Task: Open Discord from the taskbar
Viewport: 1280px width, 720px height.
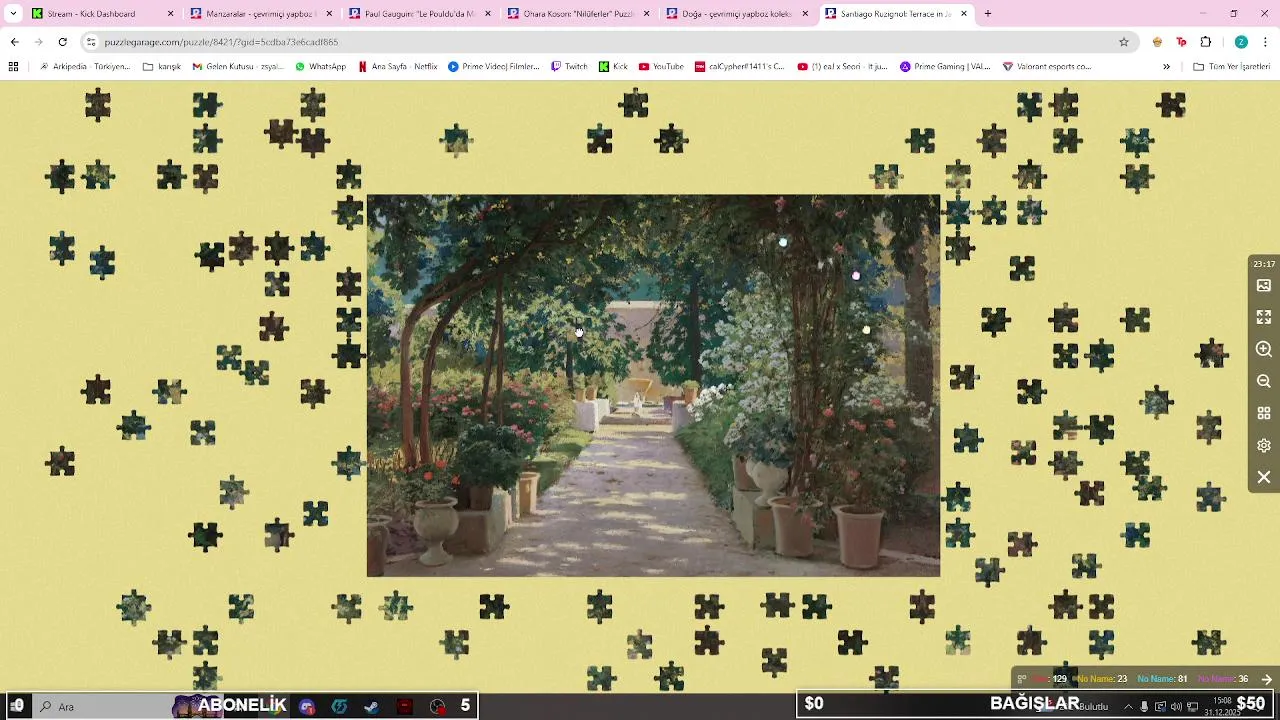Action: pyautogui.click(x=307, y=706)
